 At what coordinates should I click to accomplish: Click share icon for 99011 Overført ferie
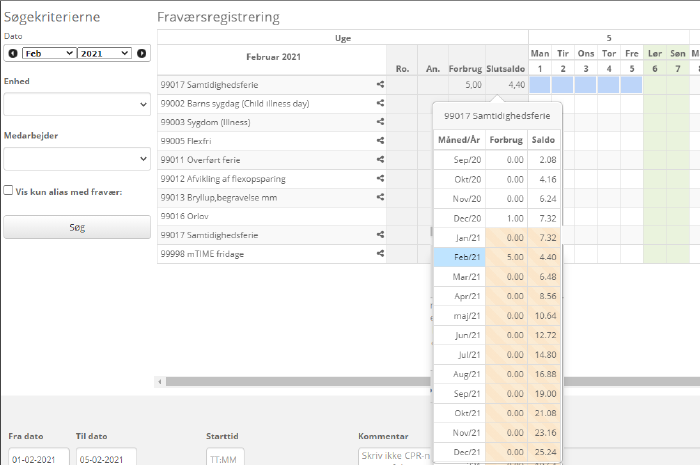[x=380, y=159]
